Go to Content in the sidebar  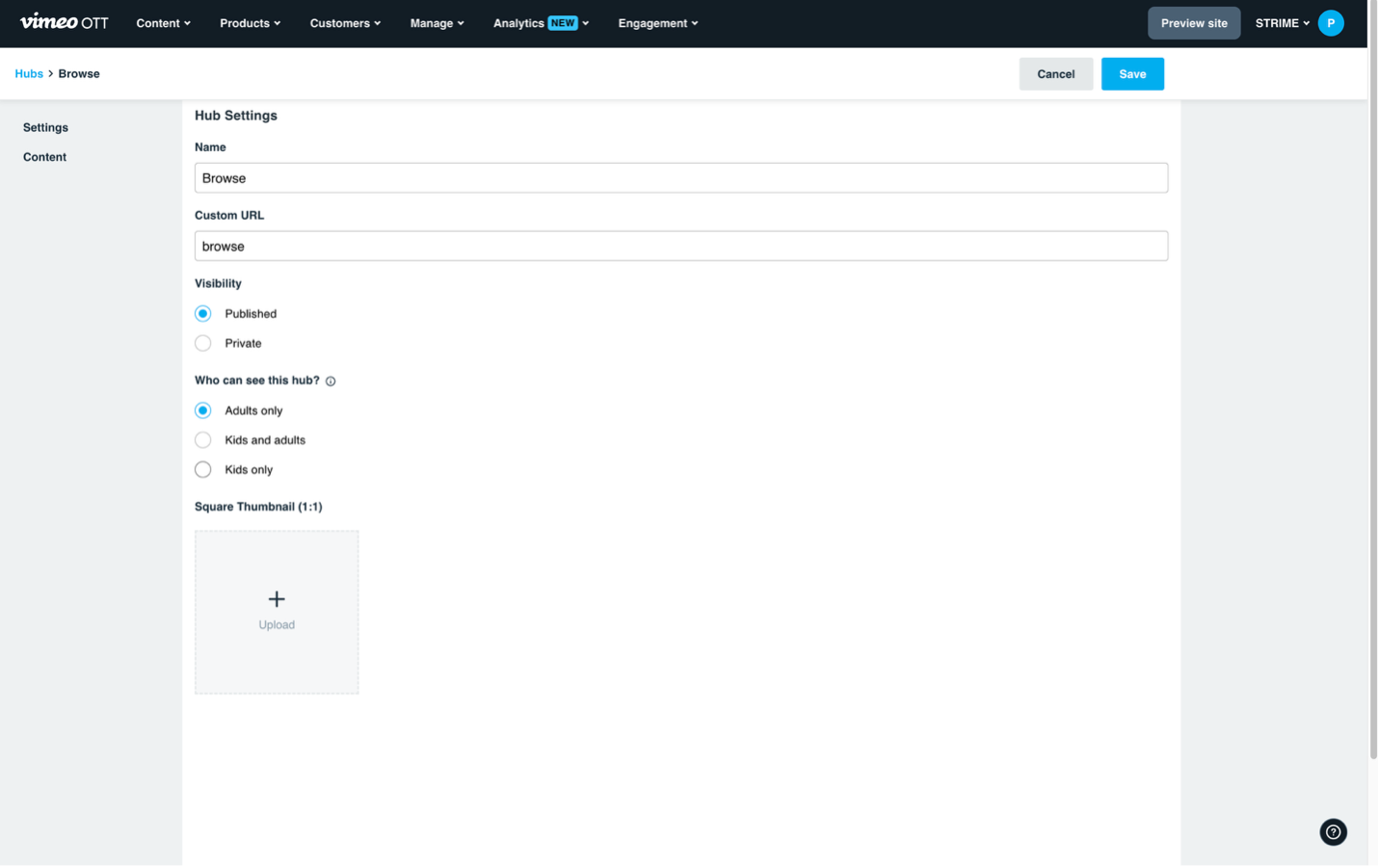(44, 157)
